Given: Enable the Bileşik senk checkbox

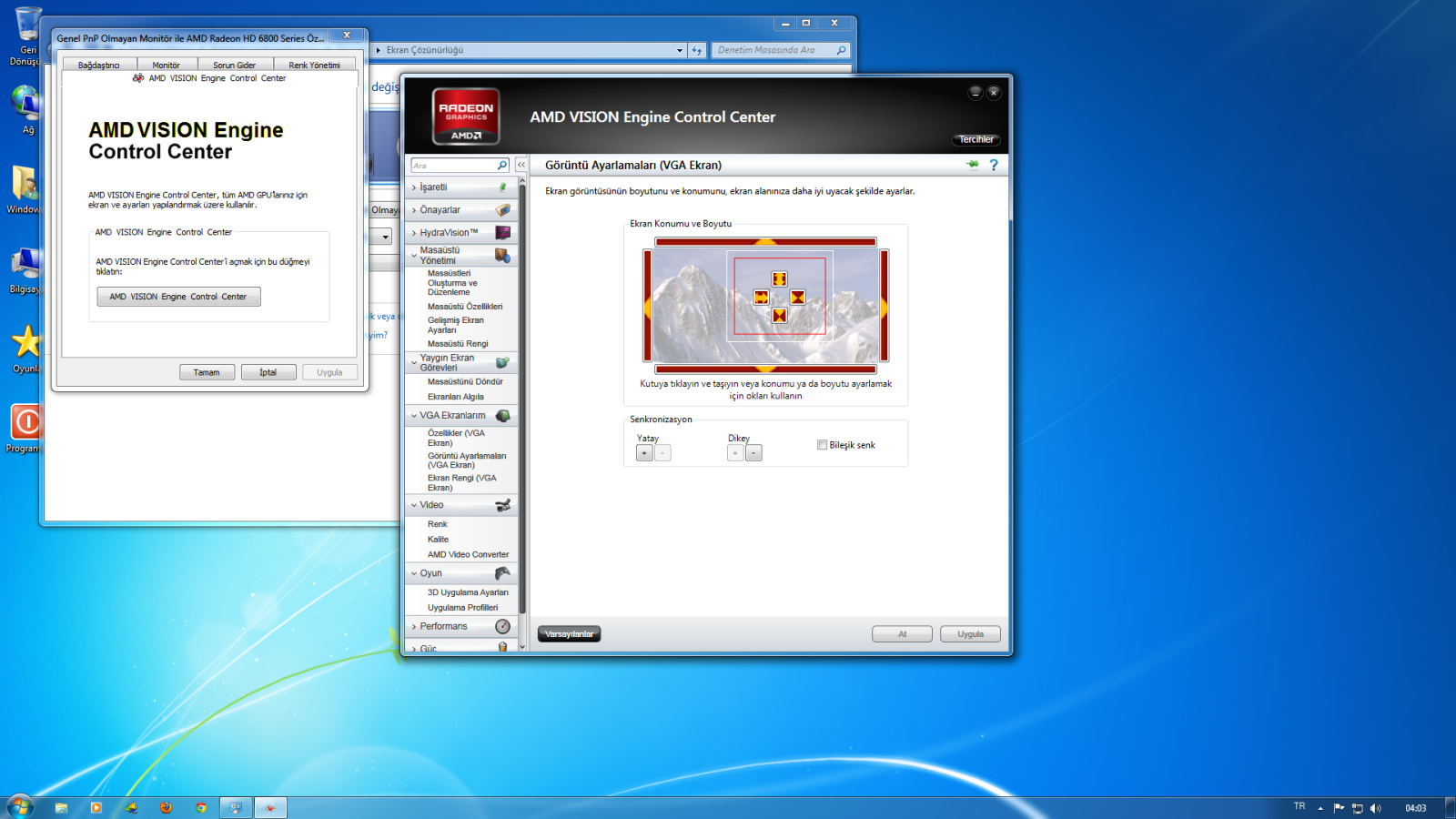Looking at the screenshot, I should 823,445.
